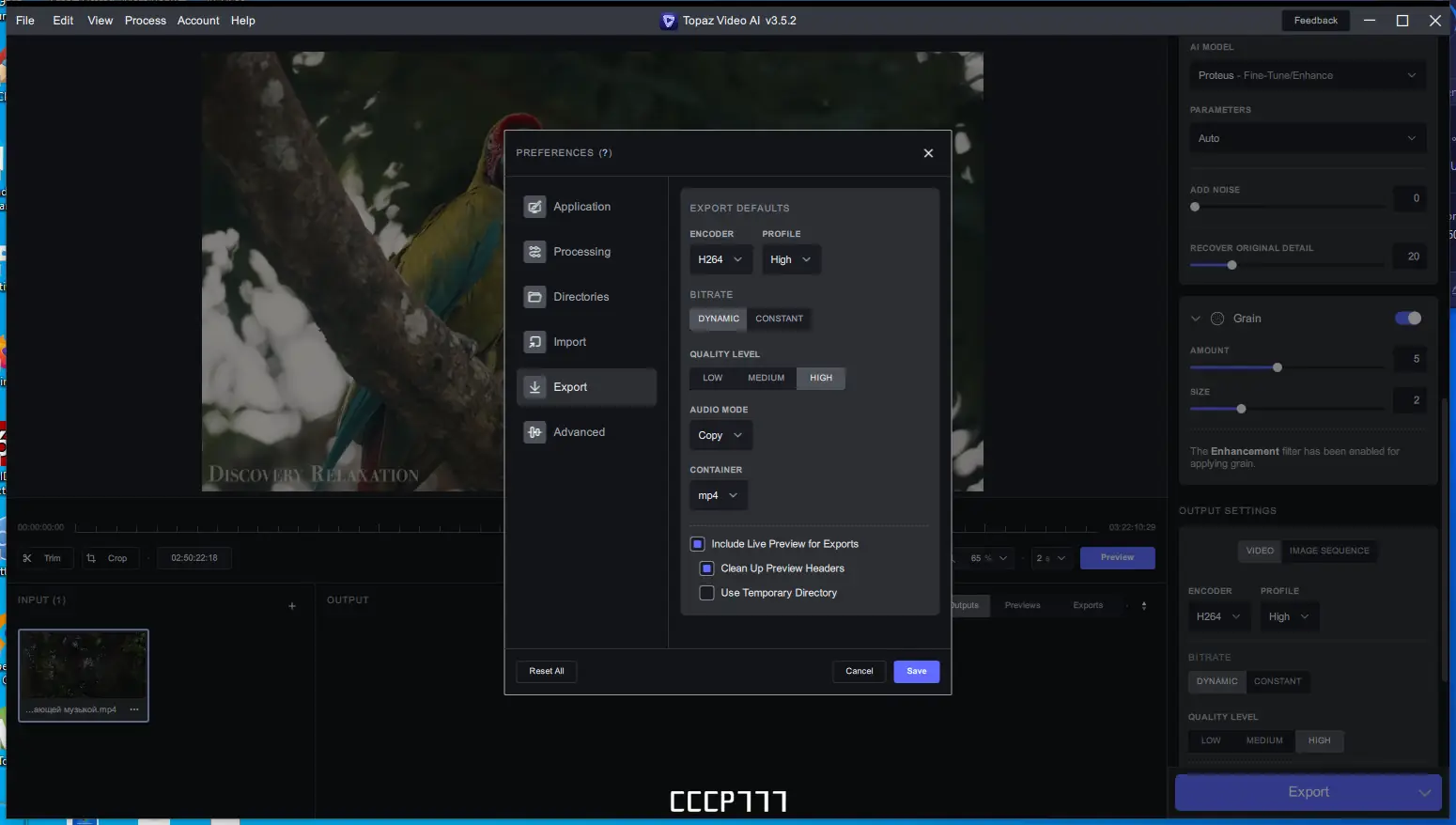Screen dimensions: 1456x825
Task: Click the Recover Original Detail slider handle
Action: [x=1232, y=265]
